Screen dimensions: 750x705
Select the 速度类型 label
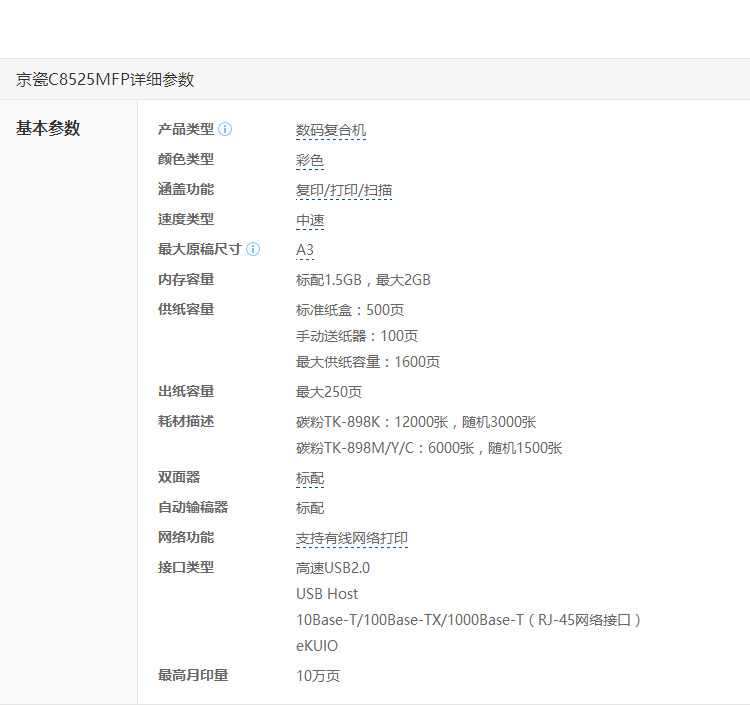click(x=186, y=220)
